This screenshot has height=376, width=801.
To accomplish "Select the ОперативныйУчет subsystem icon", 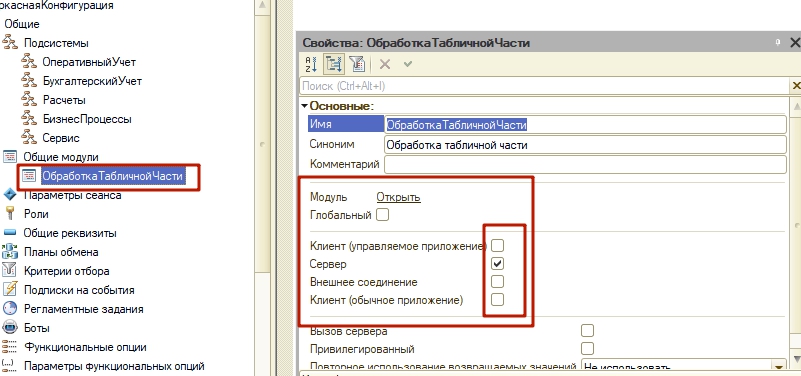I will tap(29, 62).
